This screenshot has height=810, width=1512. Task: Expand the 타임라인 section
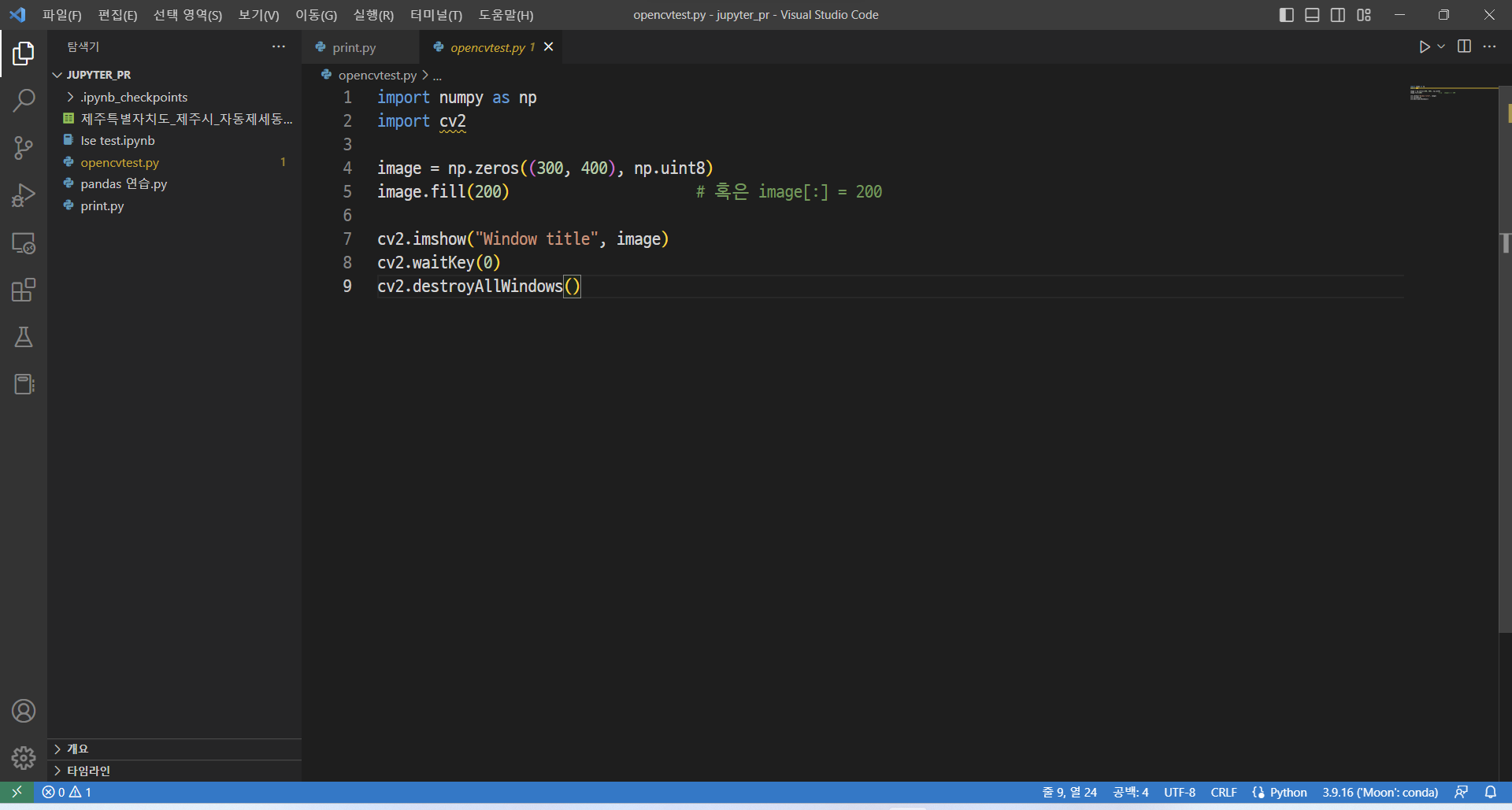point(88,771)
